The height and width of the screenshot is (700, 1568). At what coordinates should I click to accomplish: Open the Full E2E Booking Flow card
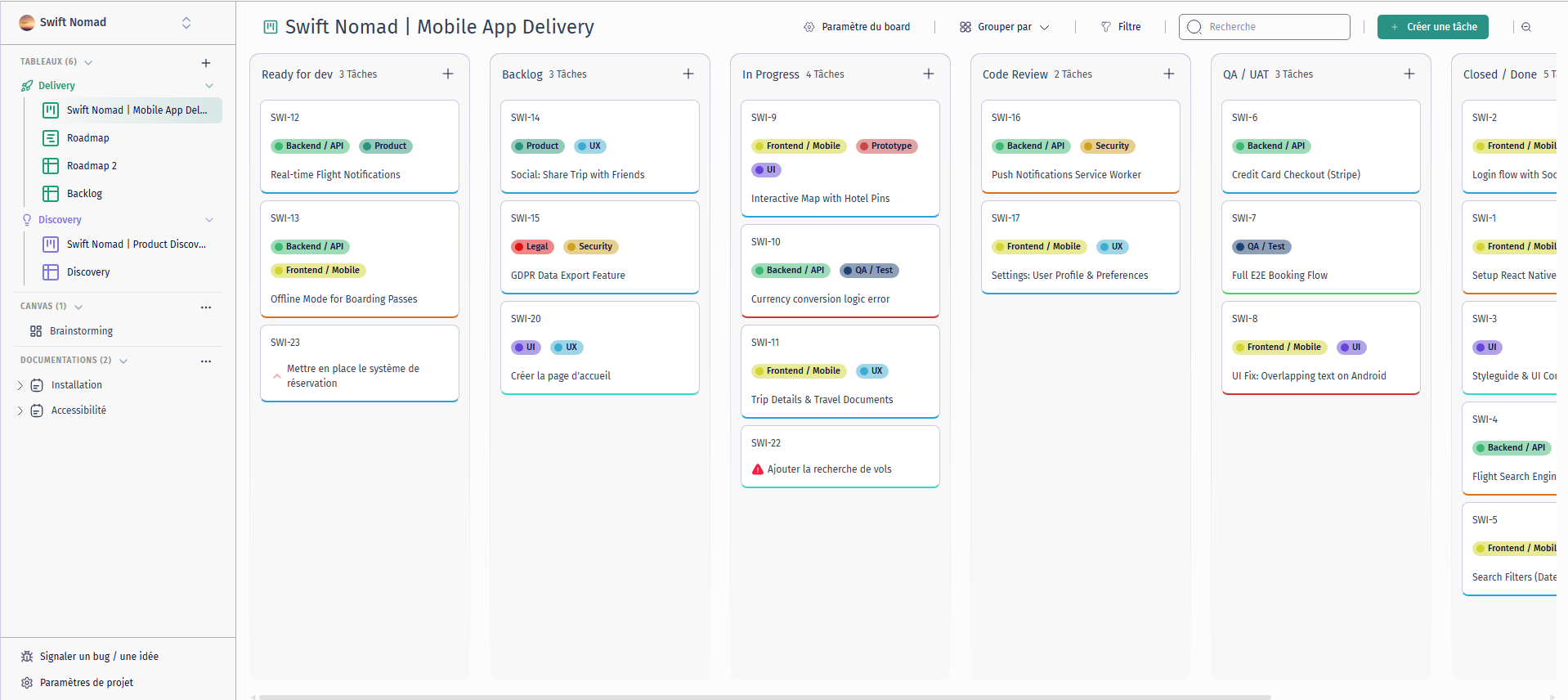[1321, 247]
